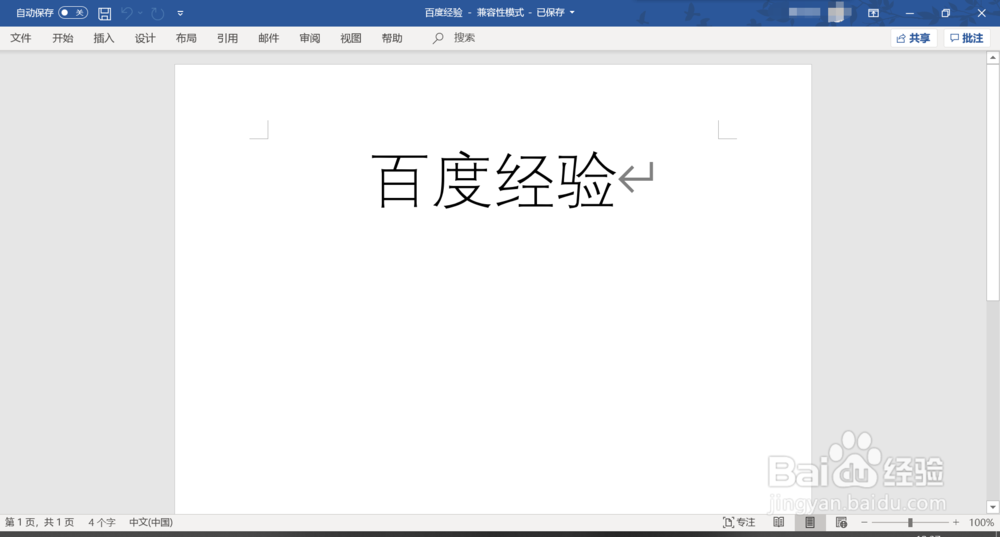
Task: Switch to Web Layout view icon
Action: coord(841,522)
